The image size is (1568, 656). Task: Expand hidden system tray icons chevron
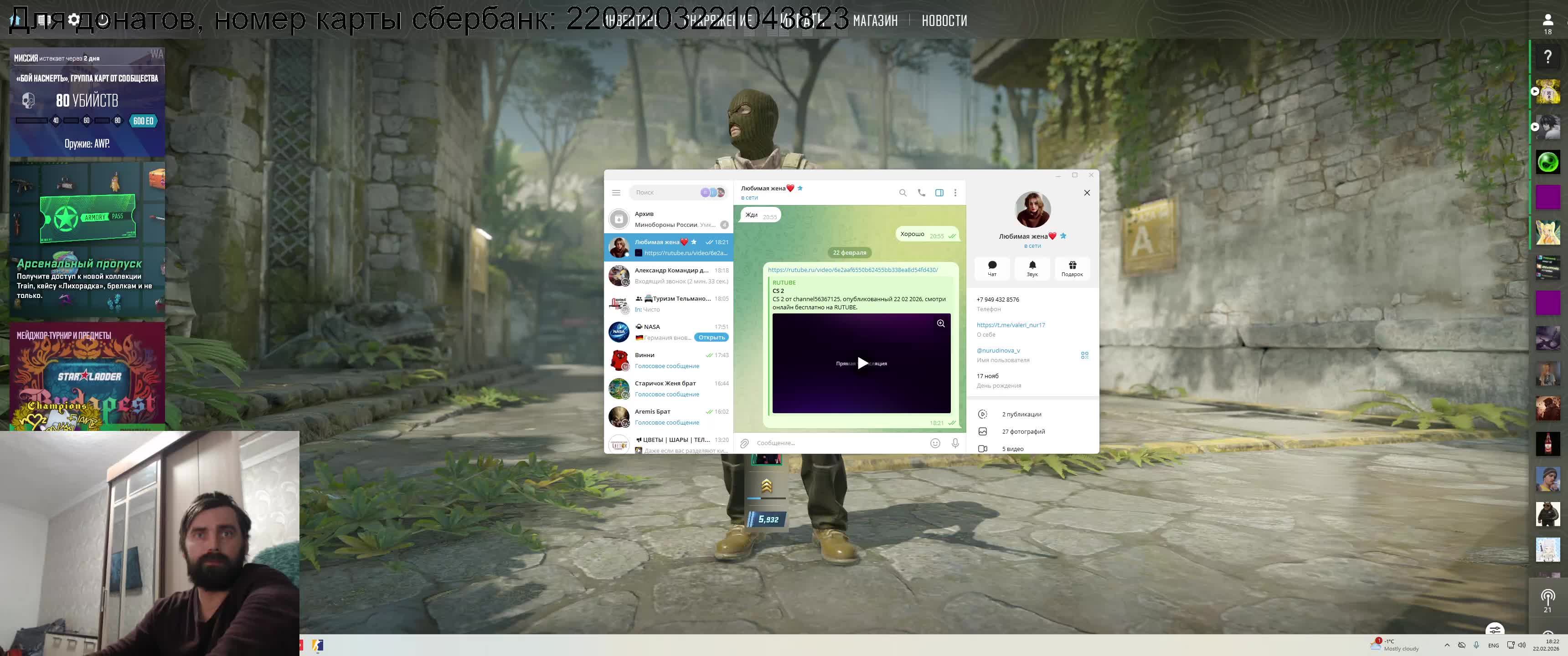click(1447, 645)
